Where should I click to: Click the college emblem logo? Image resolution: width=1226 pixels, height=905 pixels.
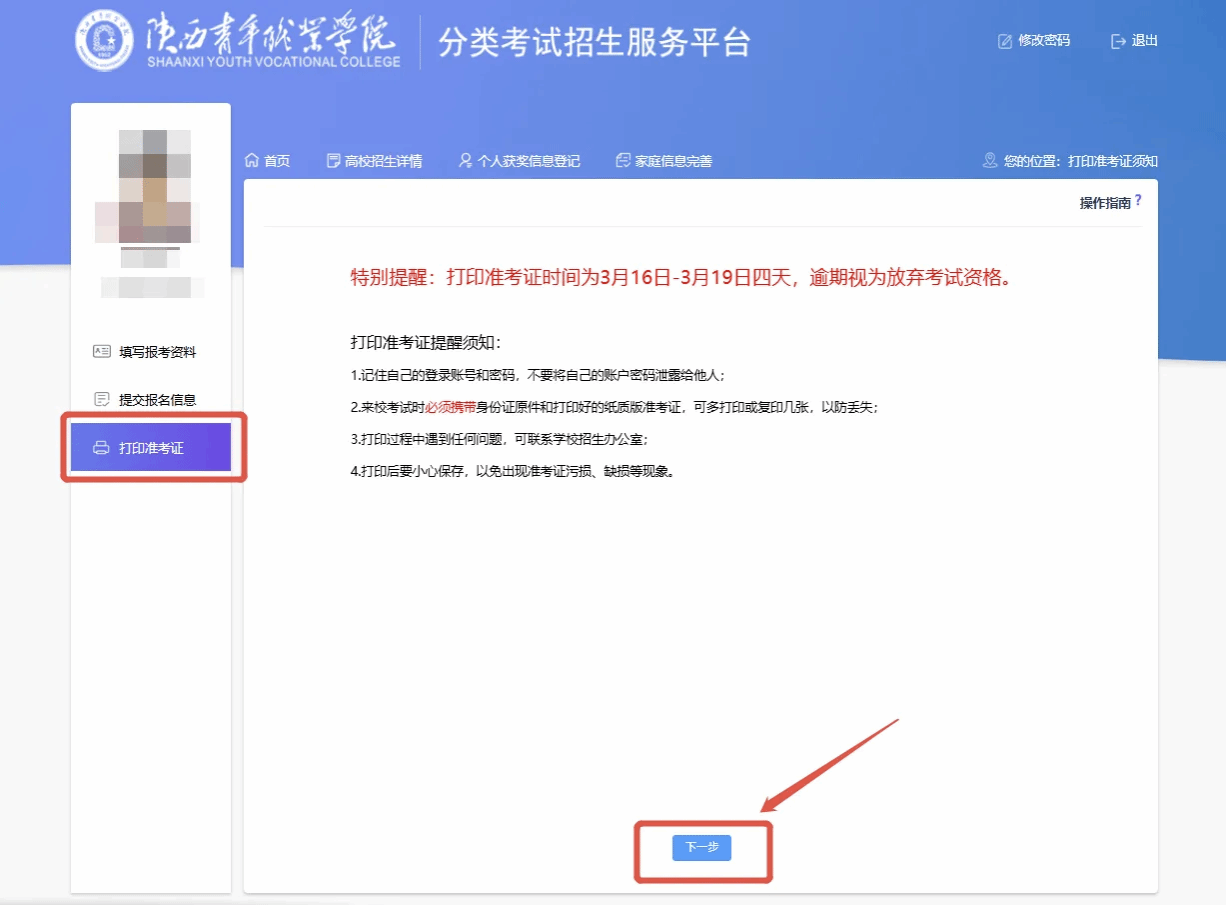[x=104, y=42]
